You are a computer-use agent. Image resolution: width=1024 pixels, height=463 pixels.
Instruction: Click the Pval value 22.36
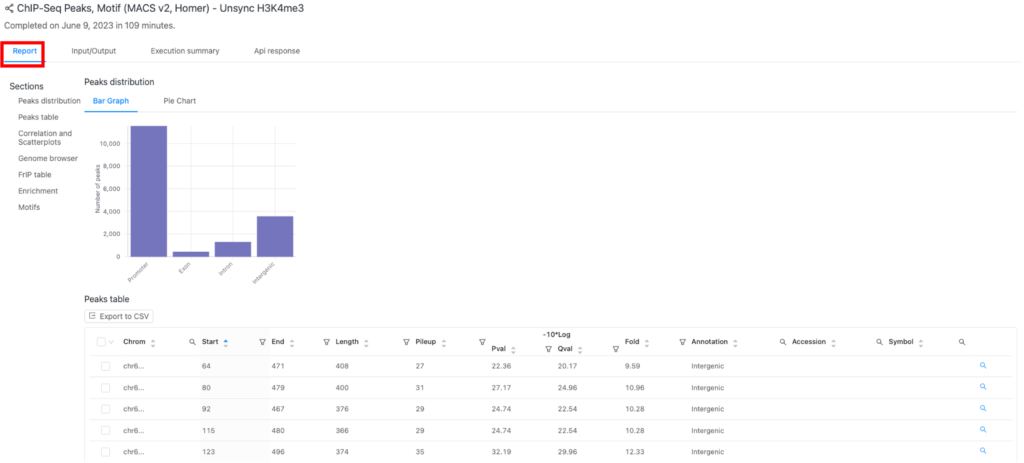point(501,366)
